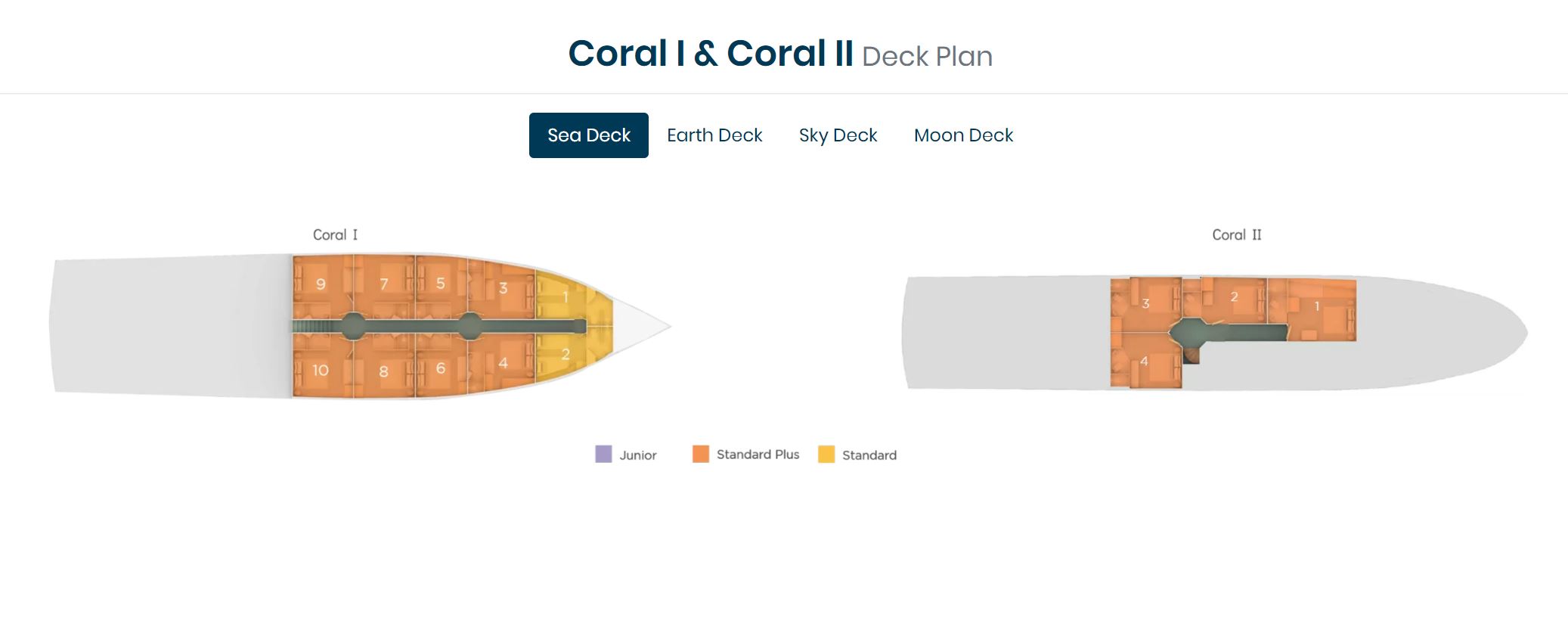The image size is (1568, 627).
Task: Click the Coral II ship label
Action: coord(1237,234)
